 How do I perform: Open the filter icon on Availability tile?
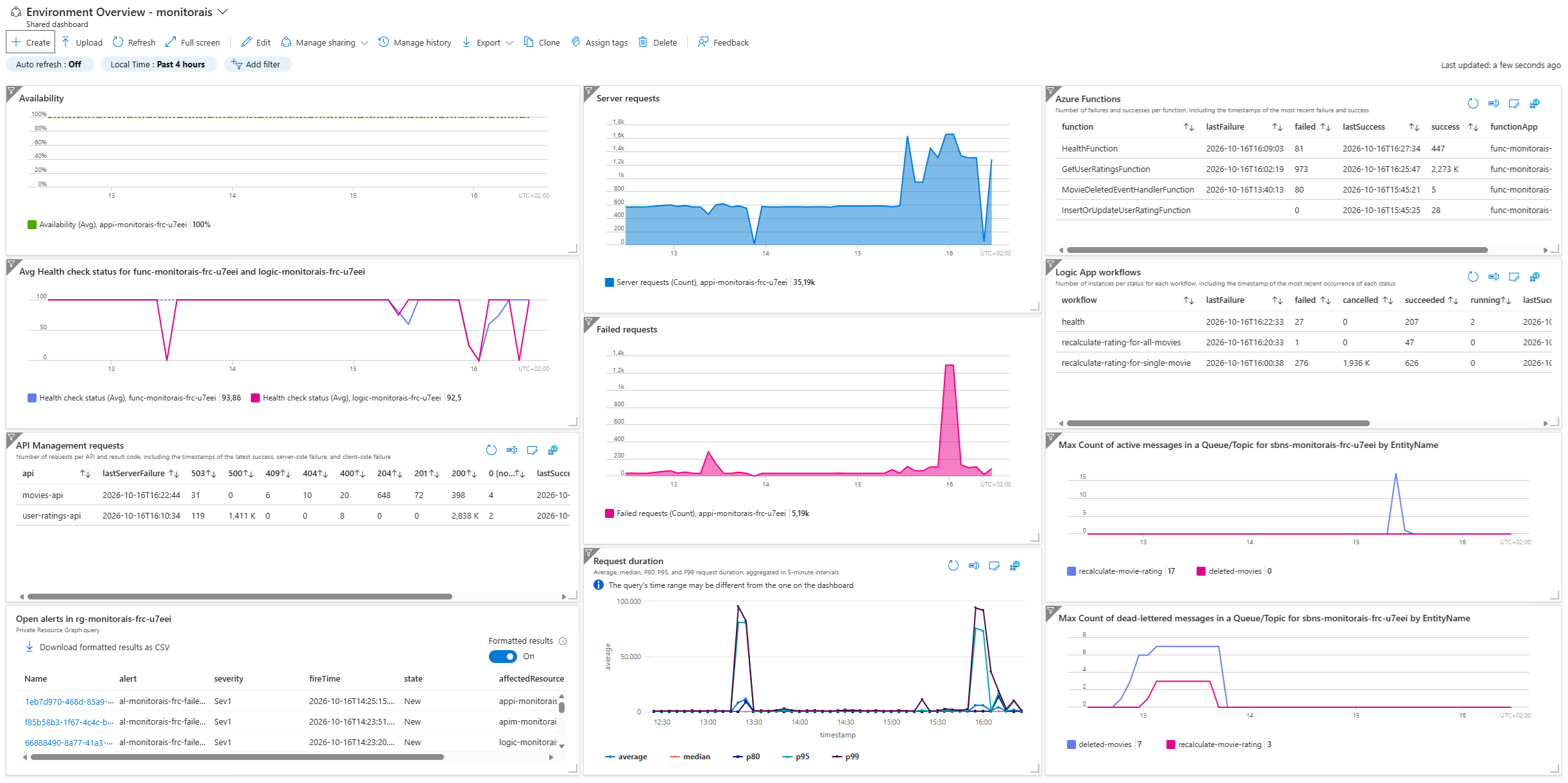click(11, 91)
